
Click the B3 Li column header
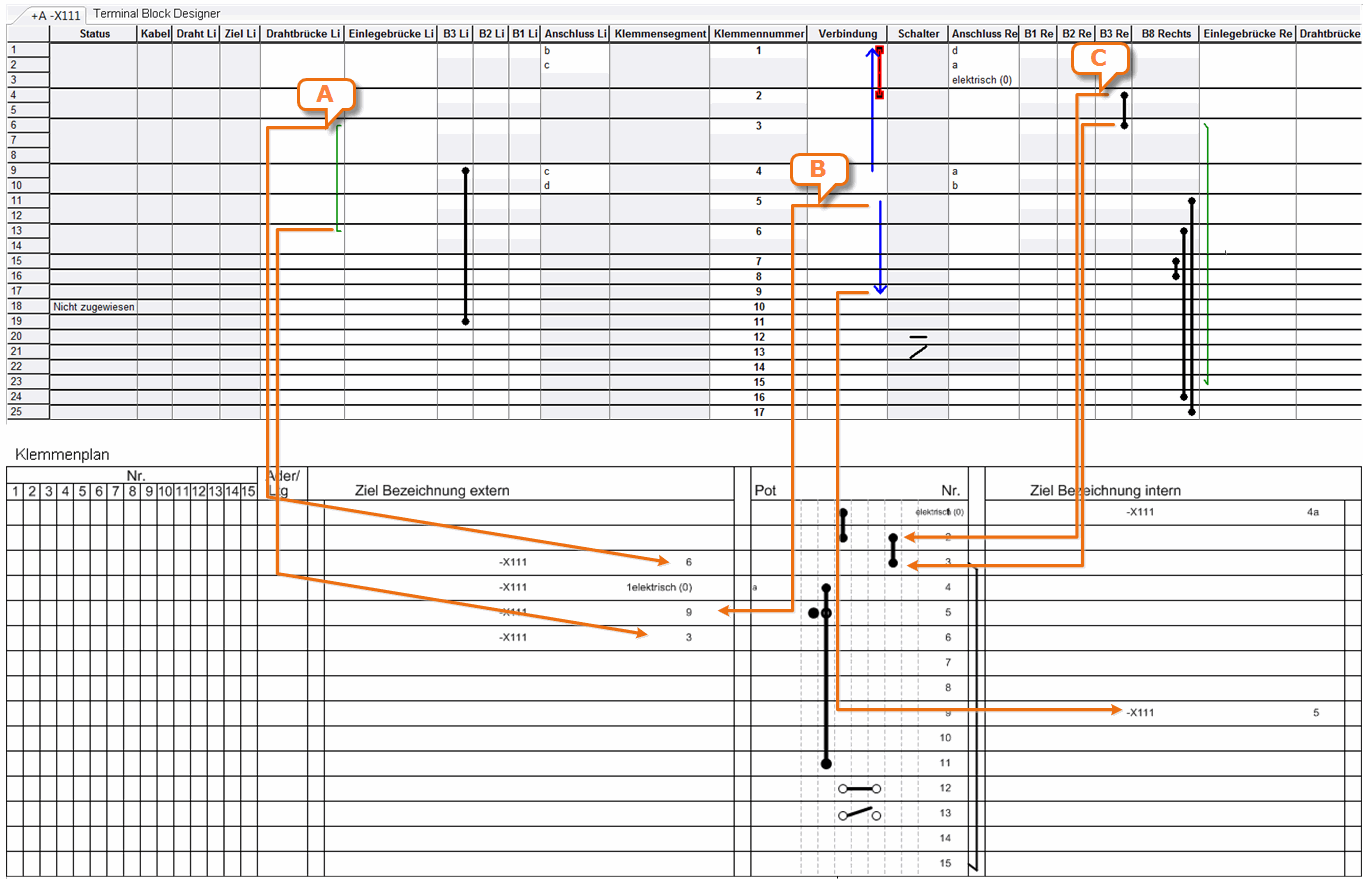click(x=455, y=34)
